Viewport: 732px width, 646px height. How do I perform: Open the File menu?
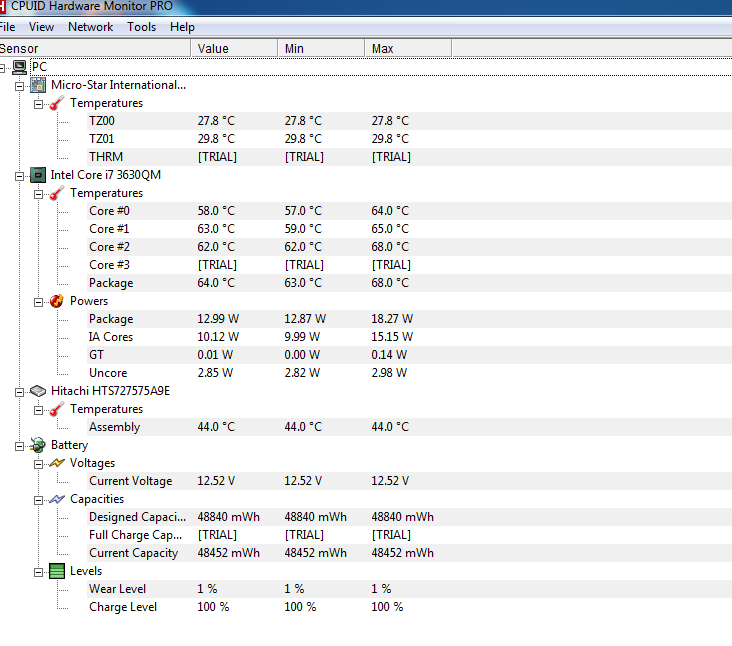tap(7, 27)
